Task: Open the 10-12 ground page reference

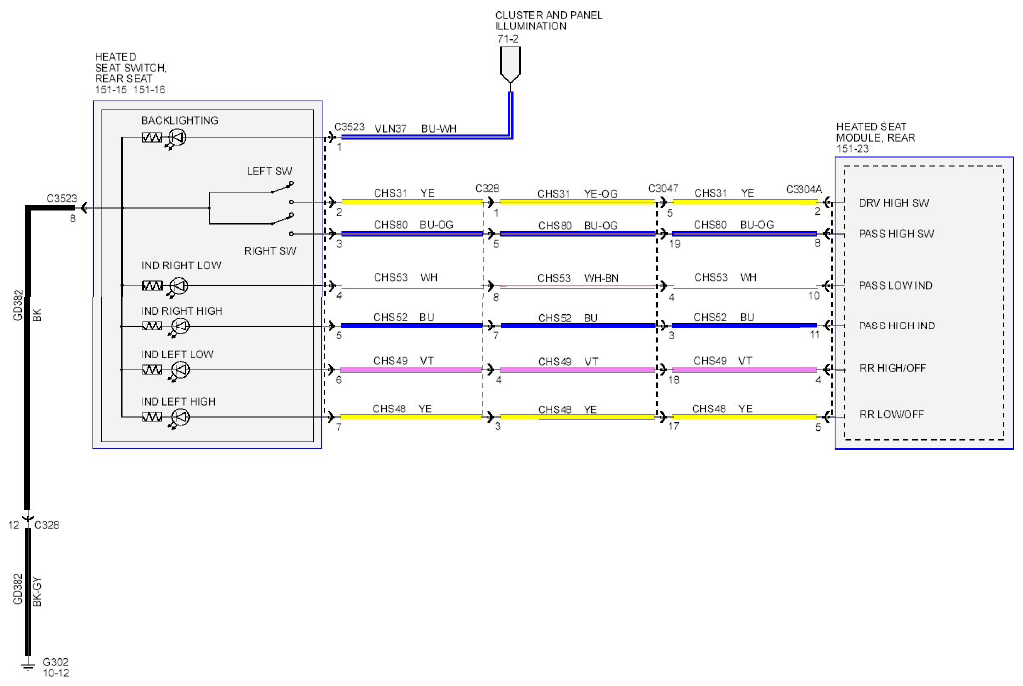Action: (x=55, y=673)
